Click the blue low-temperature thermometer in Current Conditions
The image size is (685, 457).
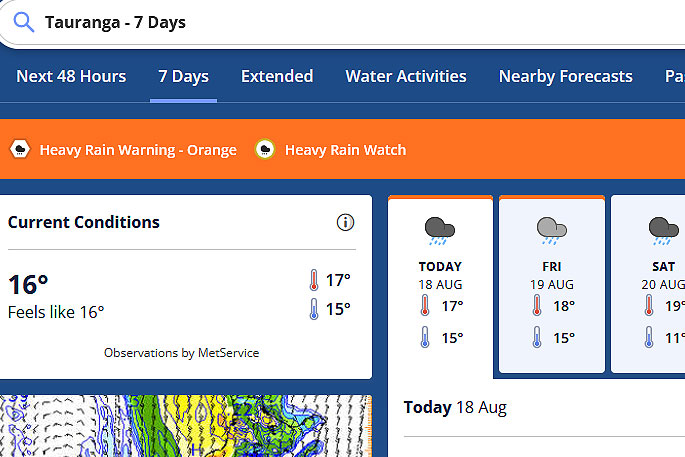click(x=314, y=309)
